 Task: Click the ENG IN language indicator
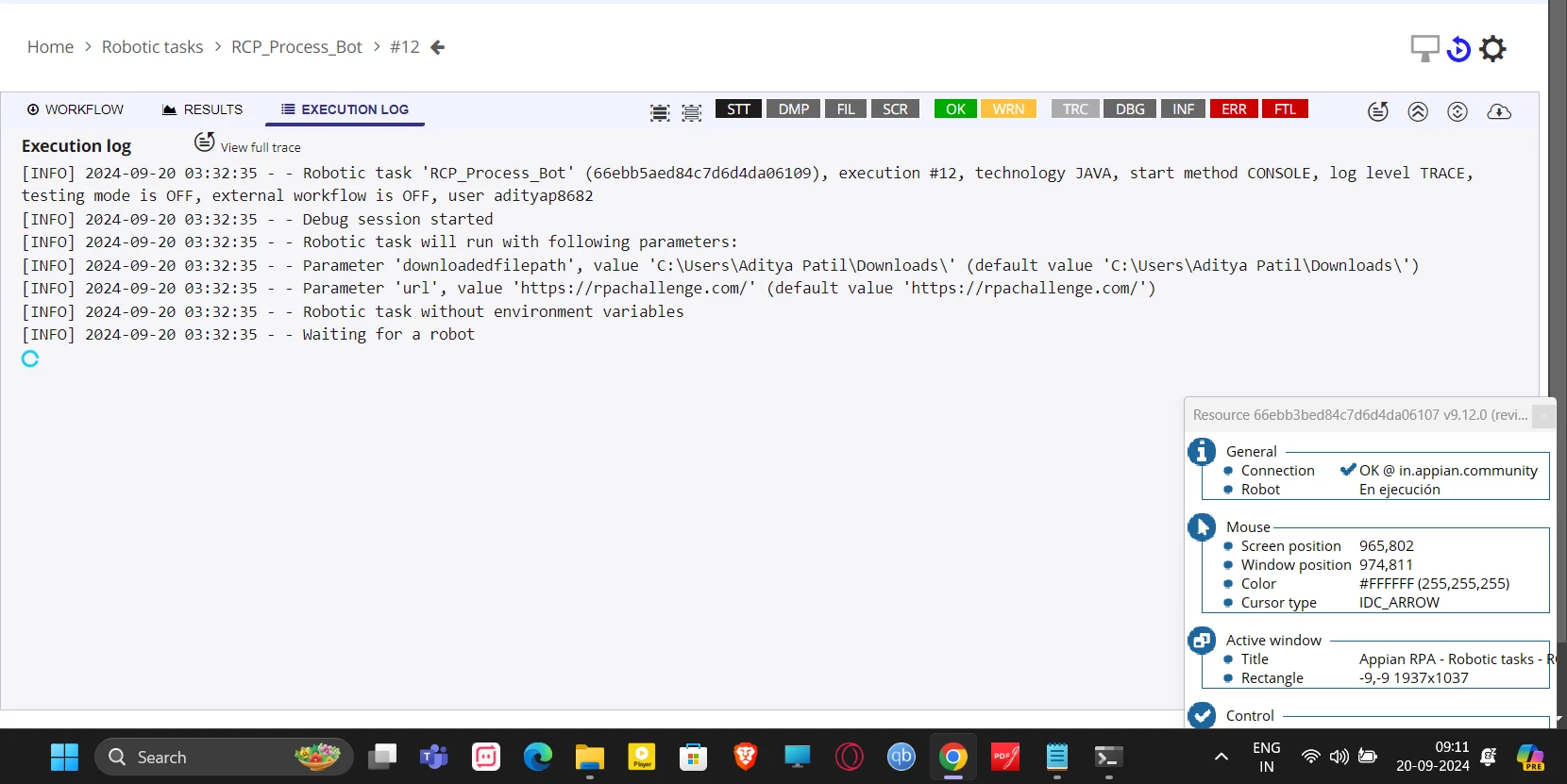[x=1267, y=757]
